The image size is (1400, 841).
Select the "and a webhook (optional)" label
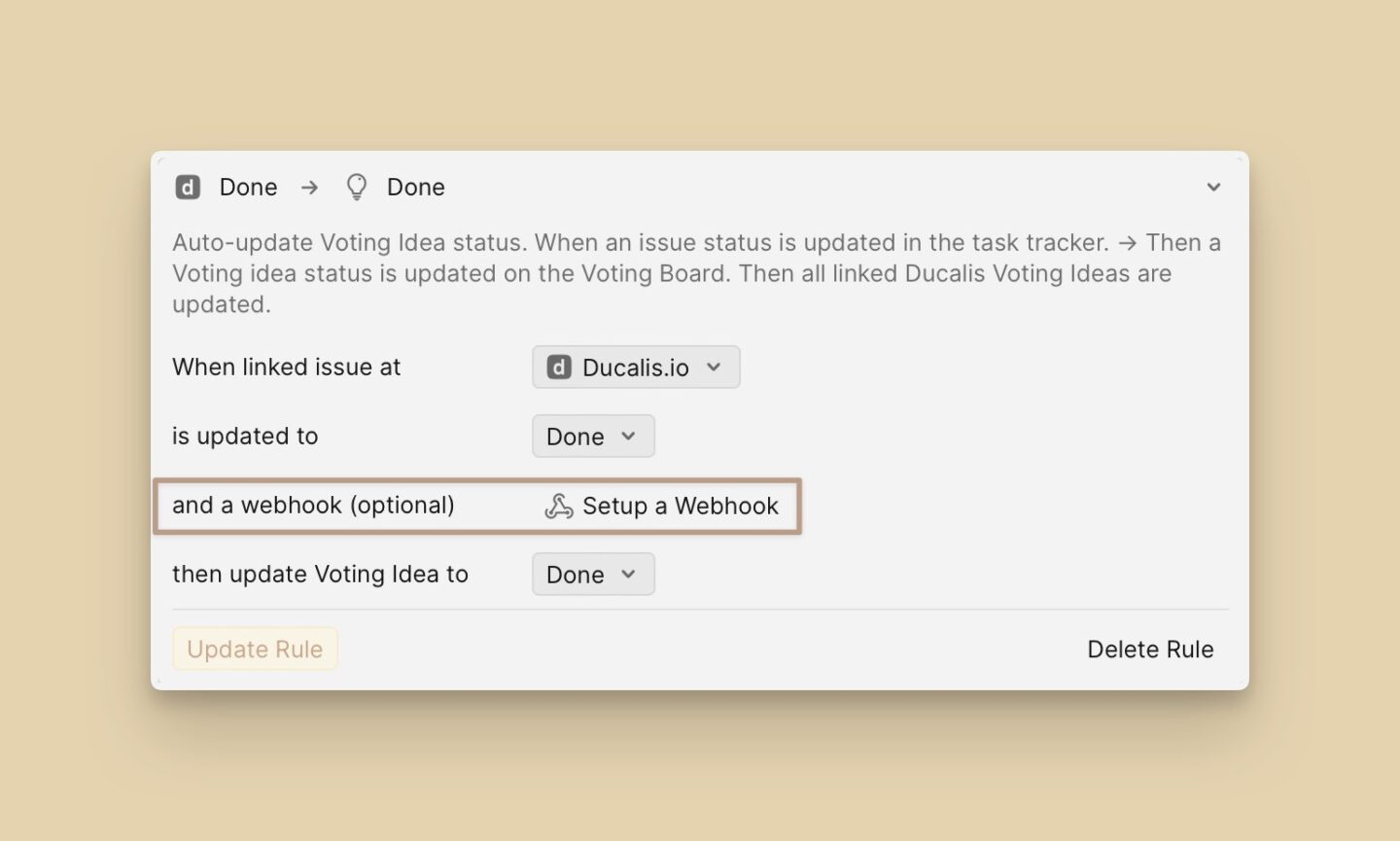pyautogui.click(x=314, y=505)
